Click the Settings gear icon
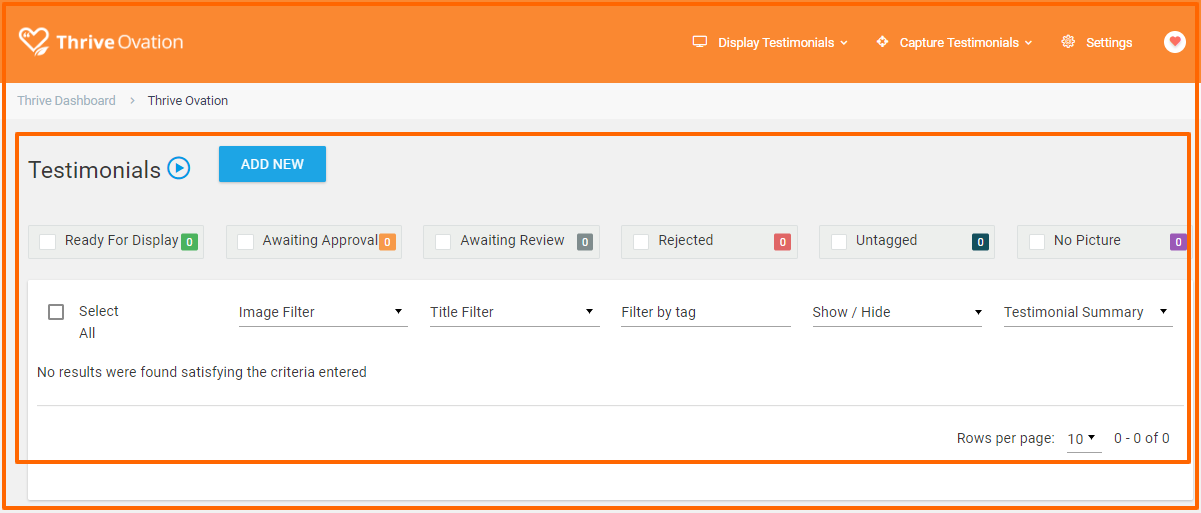This screenshot has width=1201, height=513. click(x=1068, y=42)
